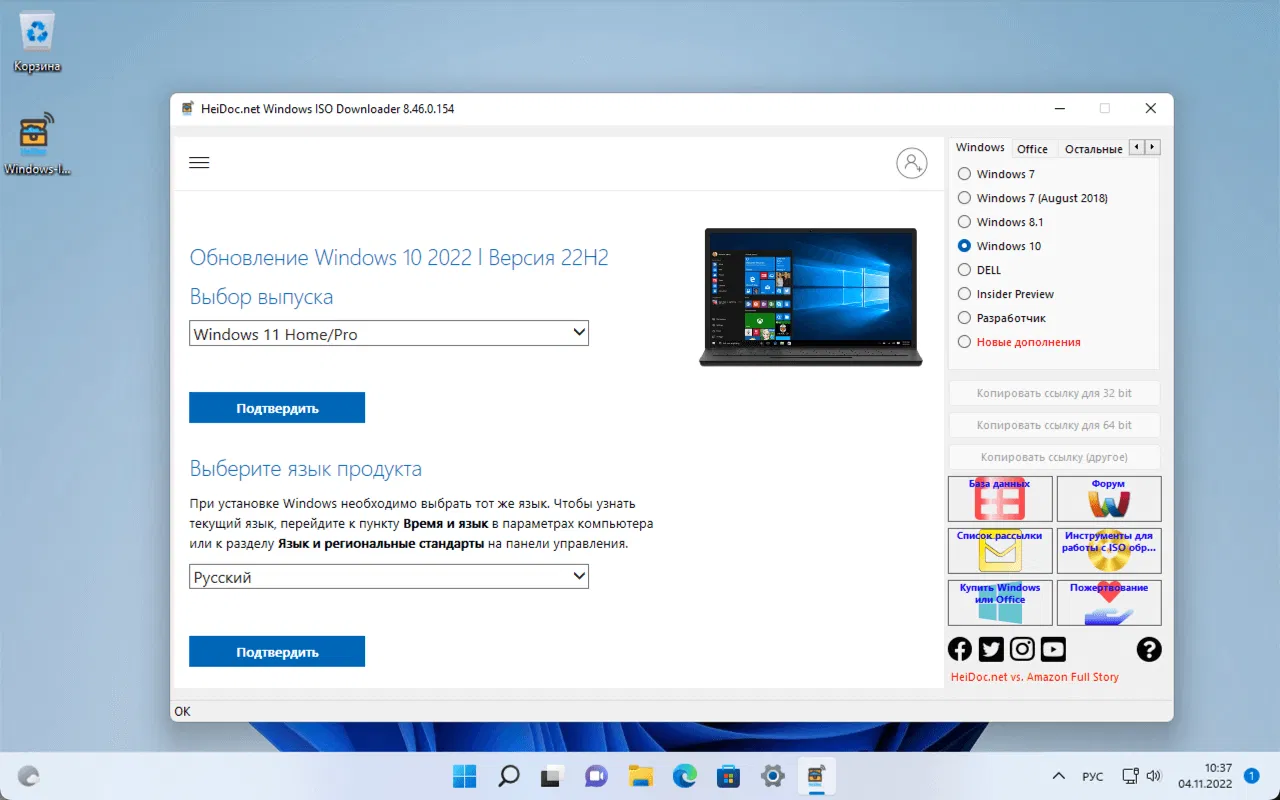Open the Пожертвование donation icon

click(1108, 602)
